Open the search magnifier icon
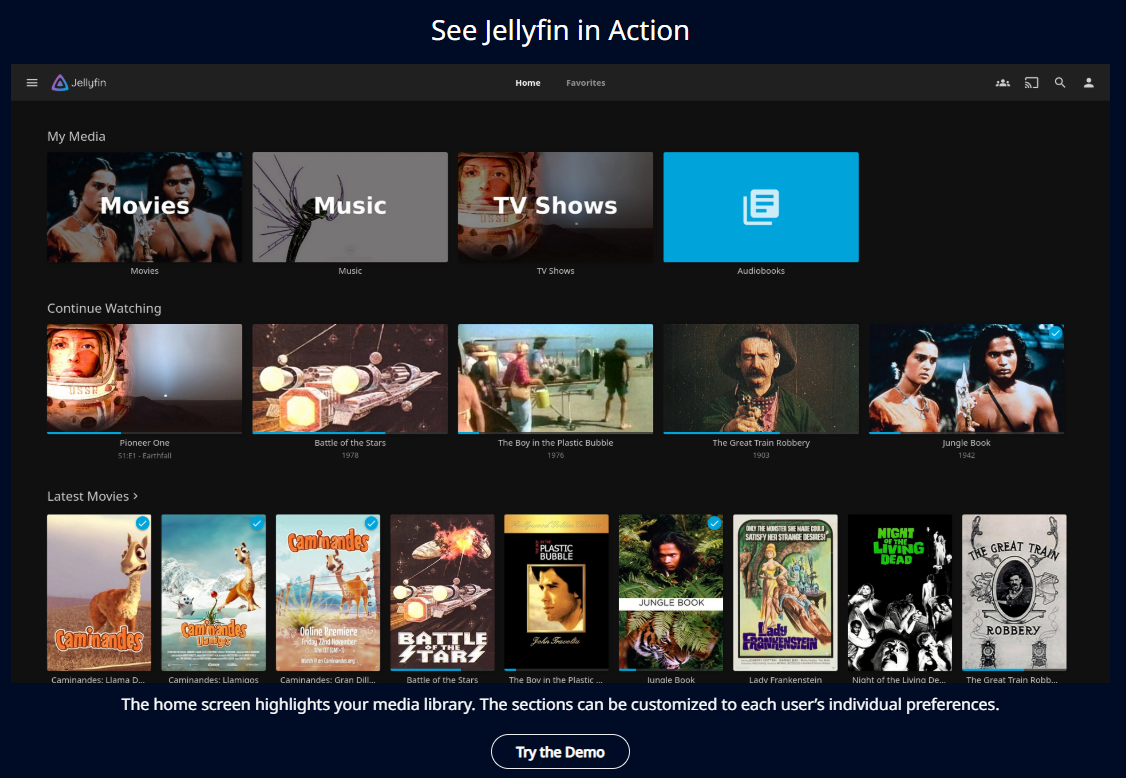 click(1060, 83)
